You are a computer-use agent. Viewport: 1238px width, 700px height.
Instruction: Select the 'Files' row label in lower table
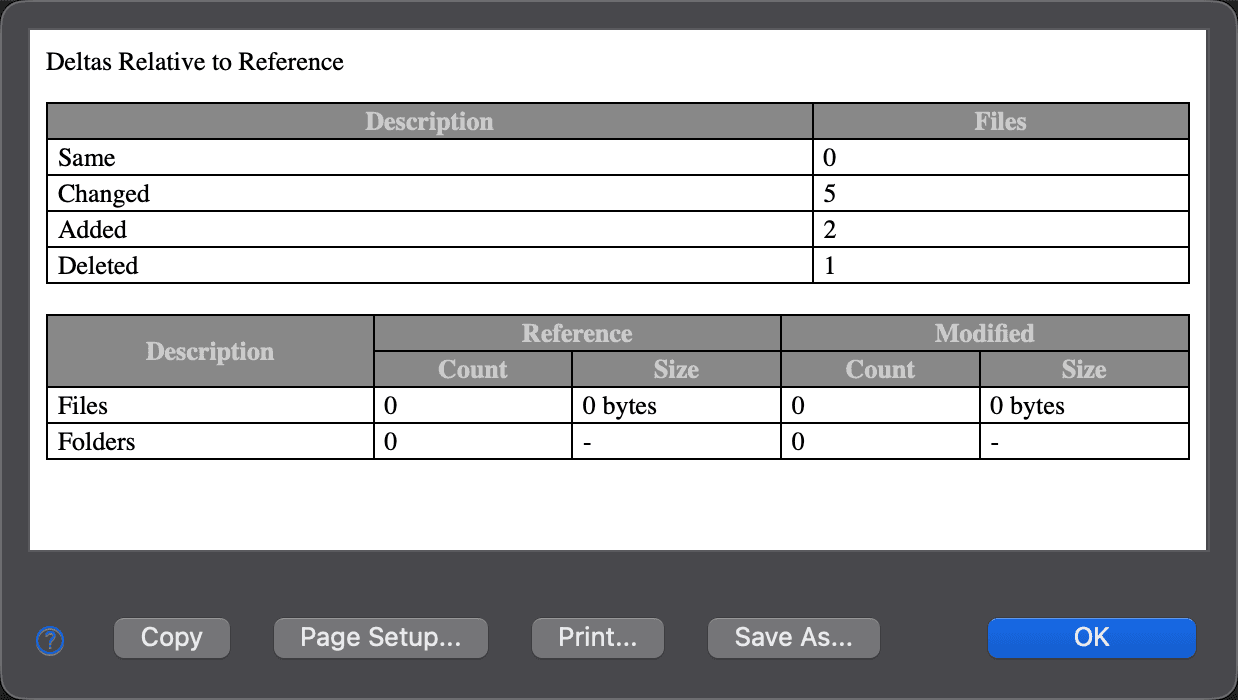[x=83, y=406]
